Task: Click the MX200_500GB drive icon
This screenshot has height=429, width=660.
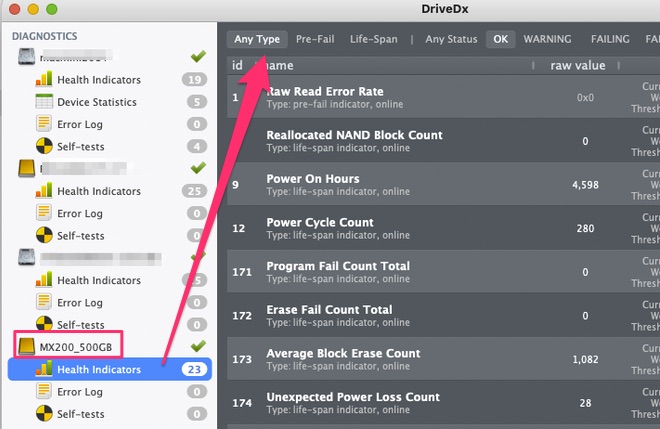Action: pos(26,347)
